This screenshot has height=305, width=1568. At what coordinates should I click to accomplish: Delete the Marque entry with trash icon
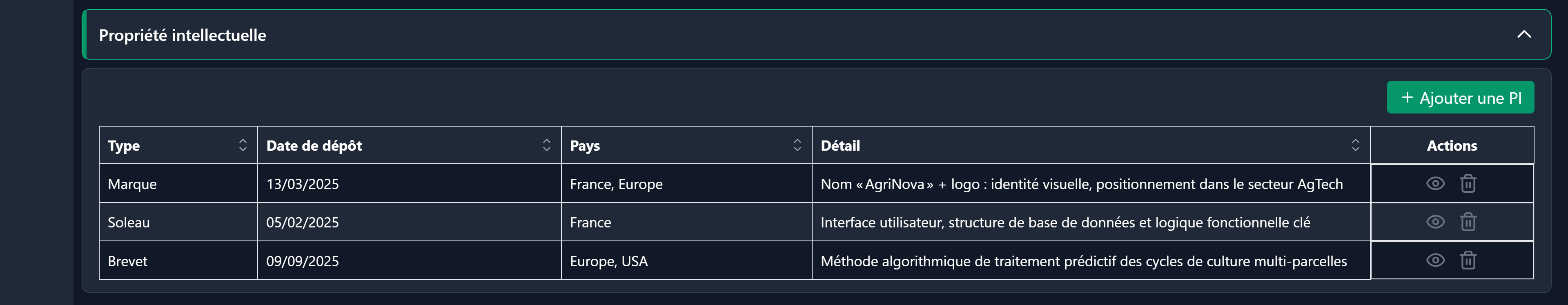(1468, 183)
